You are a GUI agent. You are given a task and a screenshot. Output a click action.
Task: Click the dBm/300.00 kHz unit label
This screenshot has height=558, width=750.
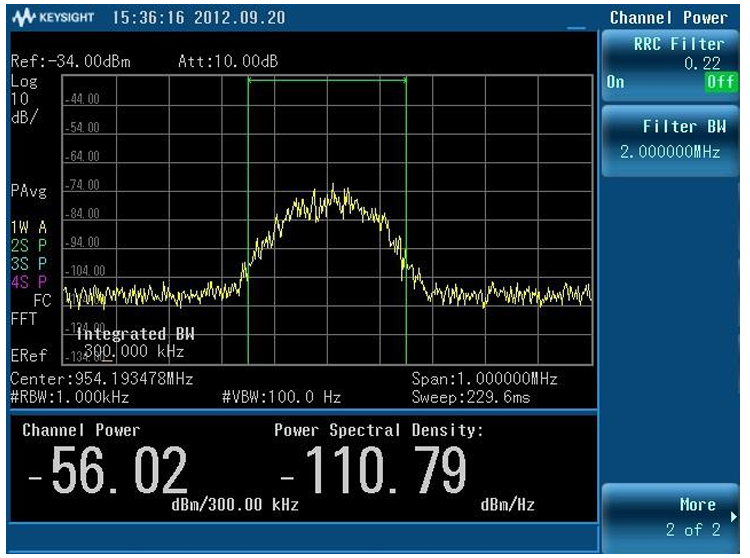235,505
